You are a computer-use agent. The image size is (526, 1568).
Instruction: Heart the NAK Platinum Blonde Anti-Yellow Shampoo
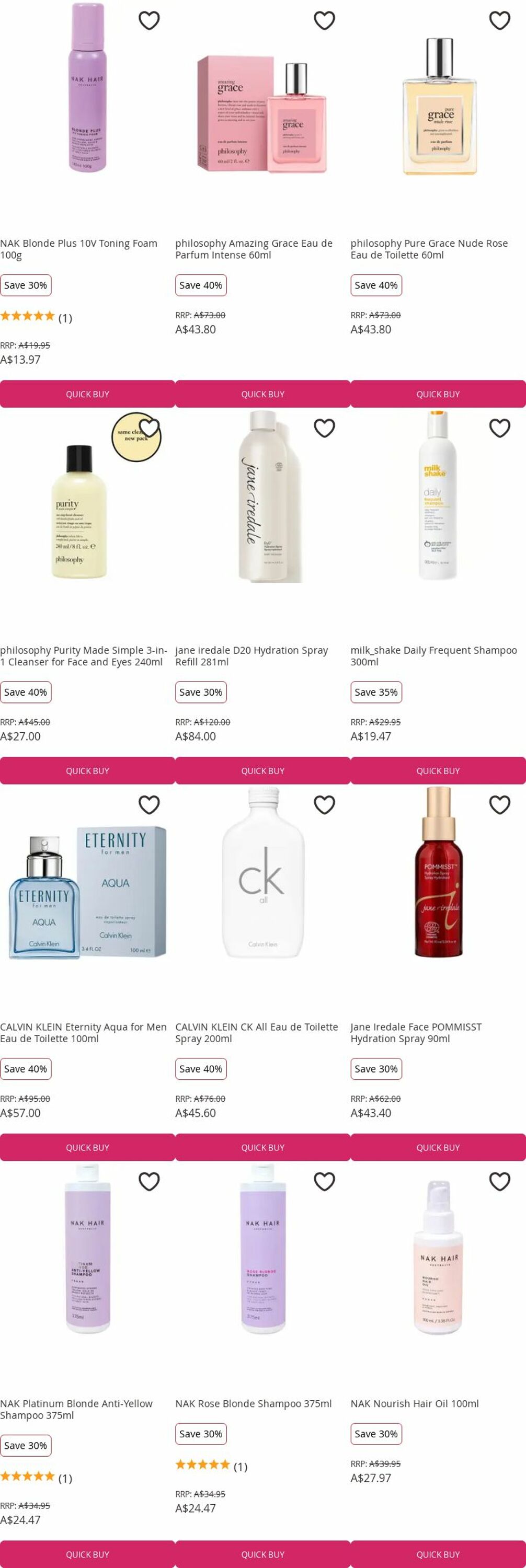pyautogui.click(x=149, y=1181)
